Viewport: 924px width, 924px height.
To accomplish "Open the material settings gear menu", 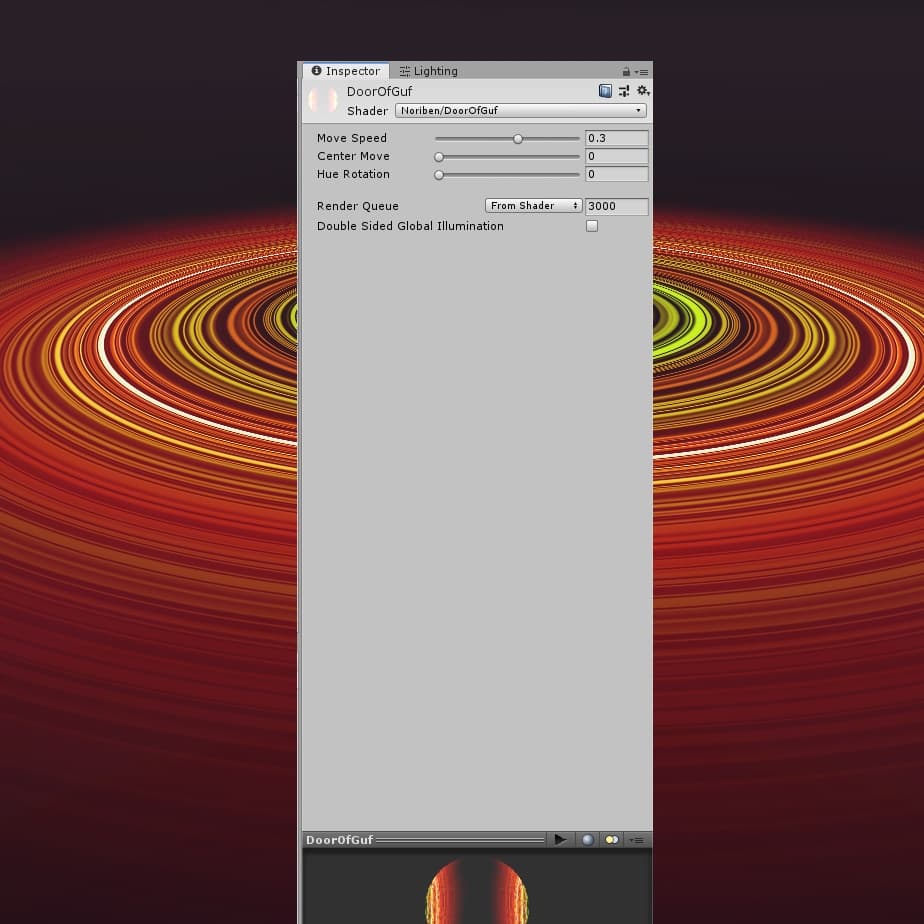I will pos(643,91).
